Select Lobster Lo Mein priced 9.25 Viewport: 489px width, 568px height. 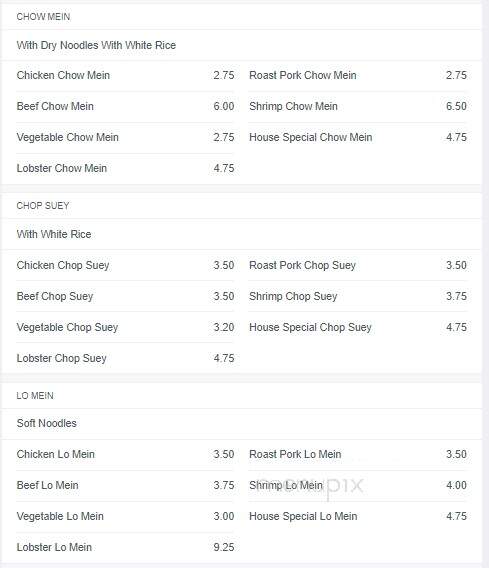[x=125, y=547]
